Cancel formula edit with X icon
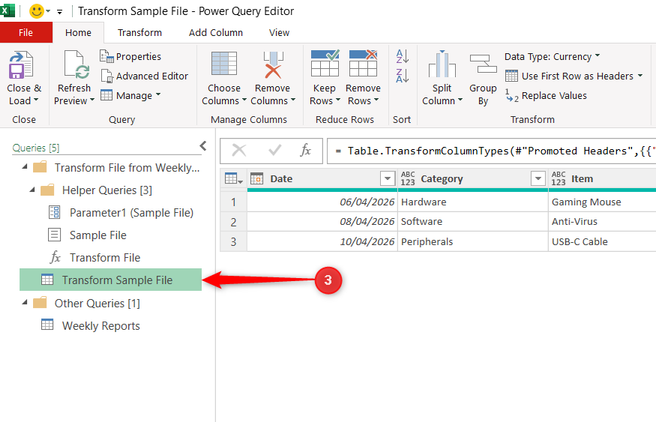 click(x=239, y=150)
